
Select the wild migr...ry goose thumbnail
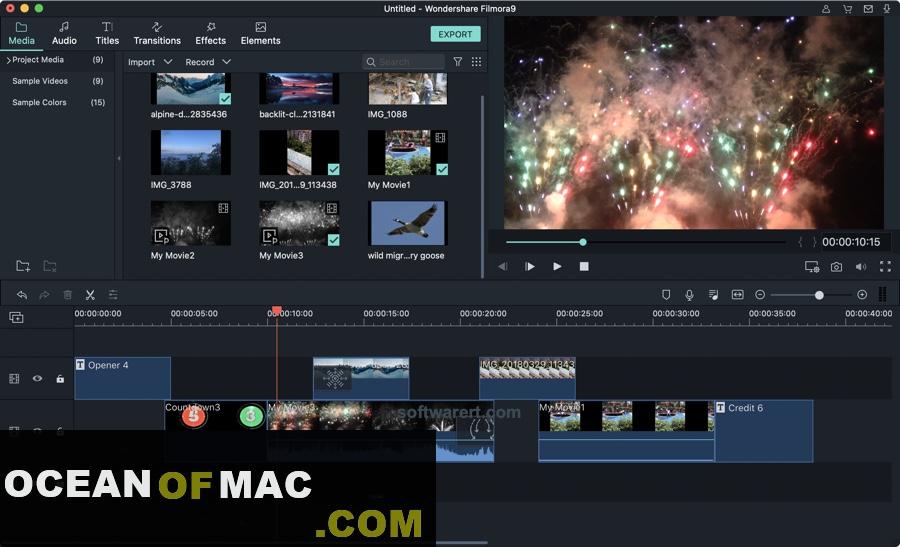tap(408, 223)
